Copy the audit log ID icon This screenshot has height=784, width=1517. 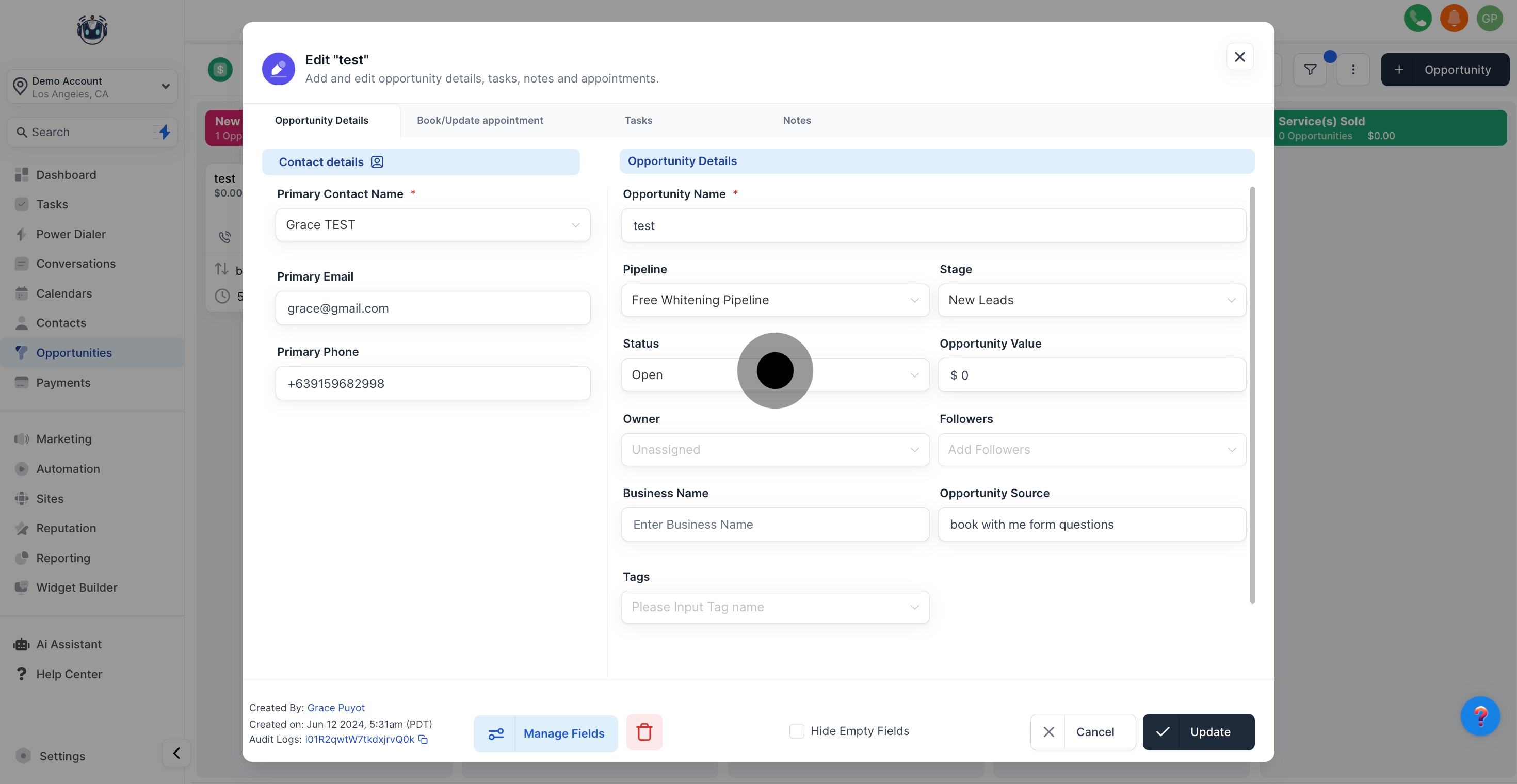pos(423,740)
